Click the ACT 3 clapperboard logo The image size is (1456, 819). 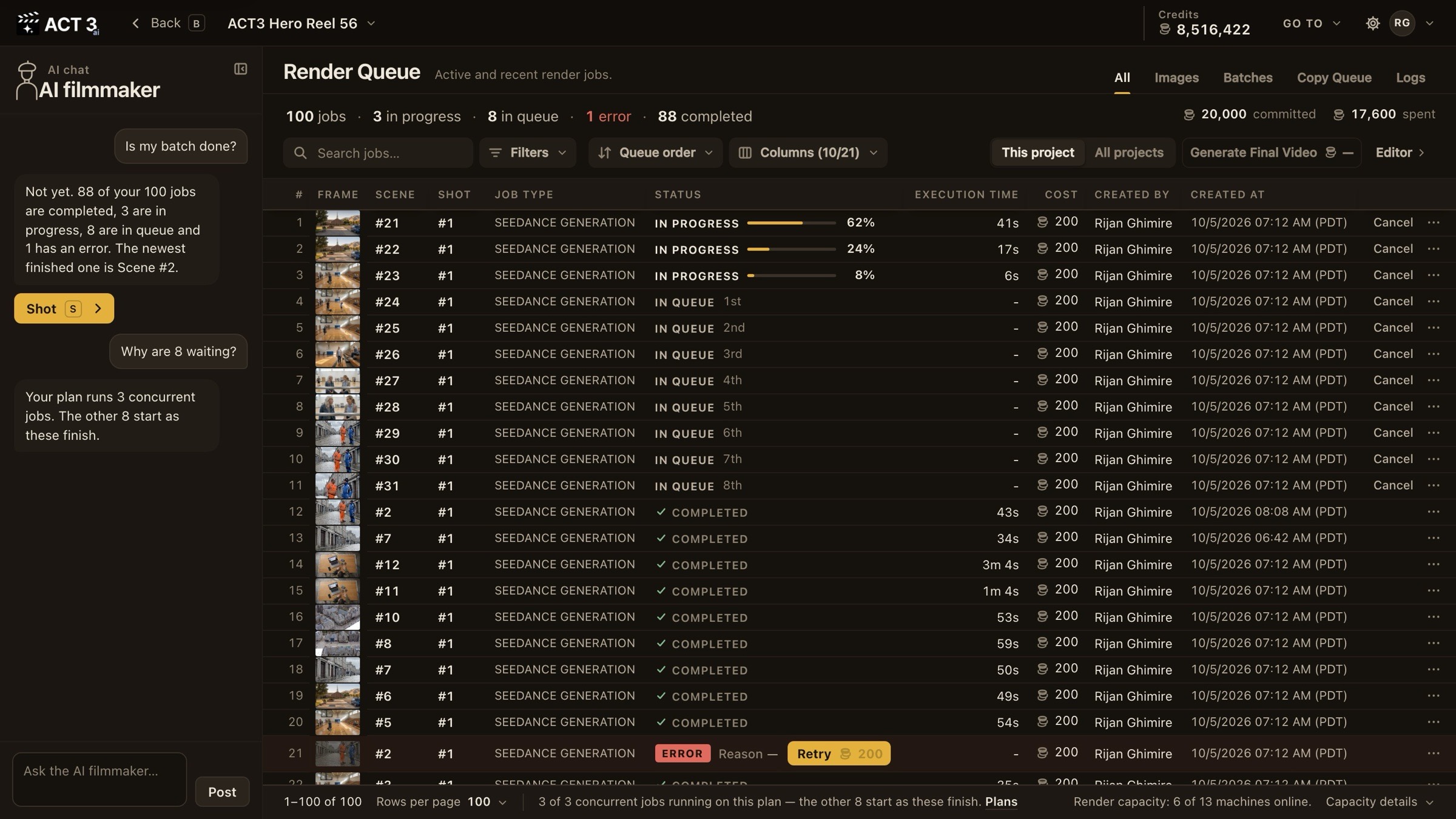[57, 23]
